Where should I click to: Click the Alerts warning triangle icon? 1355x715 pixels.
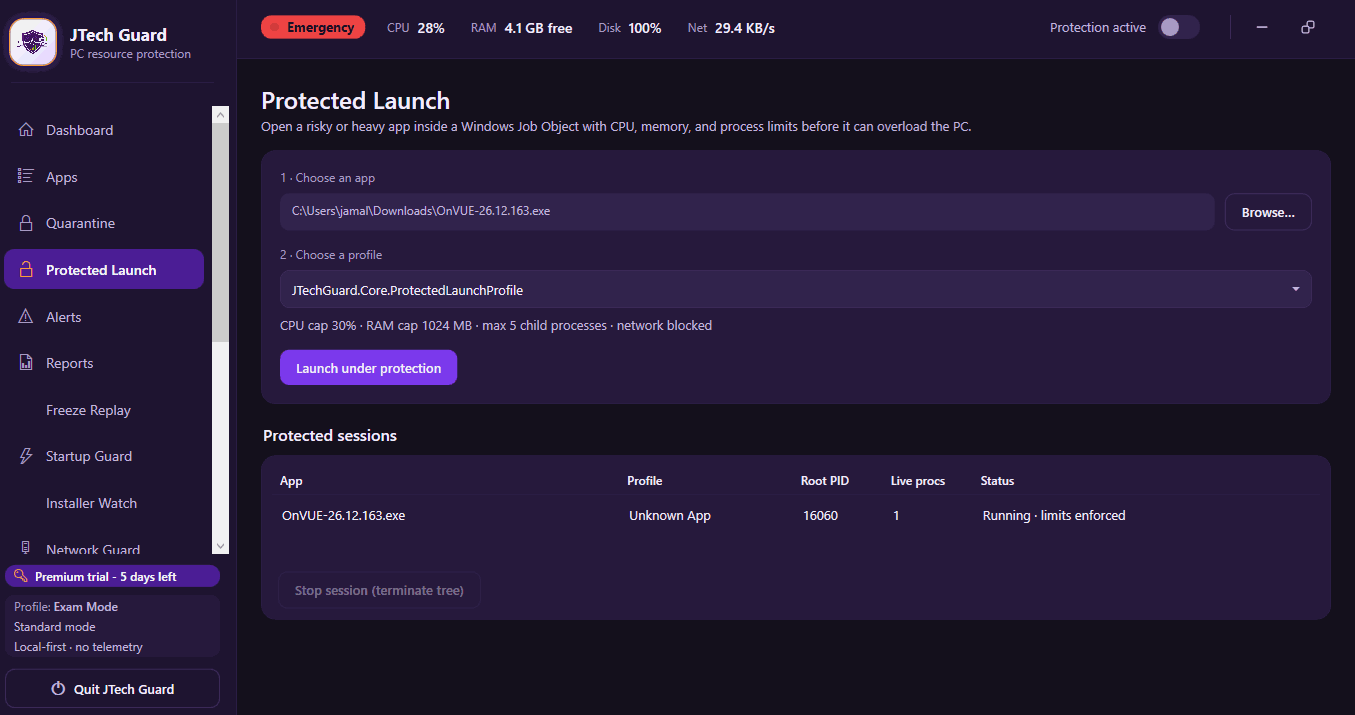[26, 317]
